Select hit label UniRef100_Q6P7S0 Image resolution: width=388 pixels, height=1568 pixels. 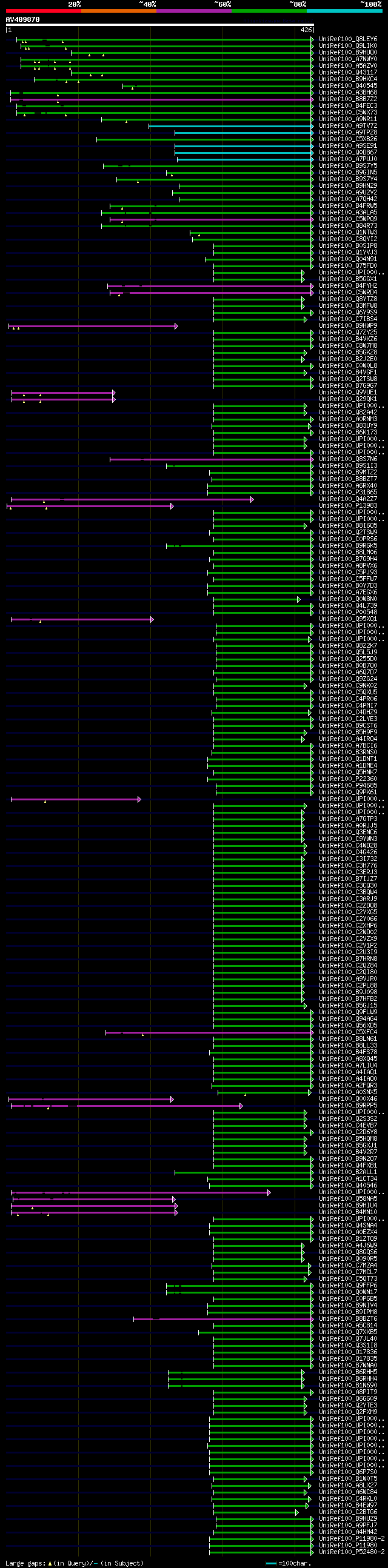tap(348, 1472)
